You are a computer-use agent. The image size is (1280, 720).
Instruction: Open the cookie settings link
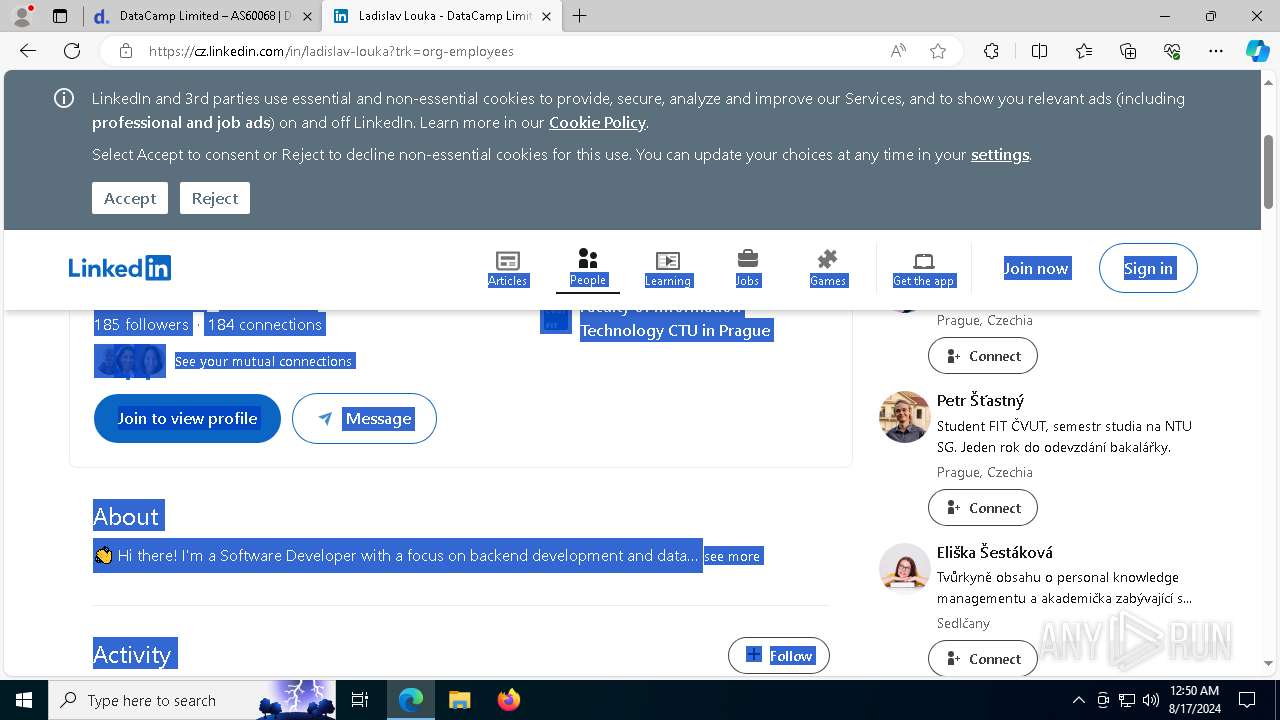tap(1000, 154)
